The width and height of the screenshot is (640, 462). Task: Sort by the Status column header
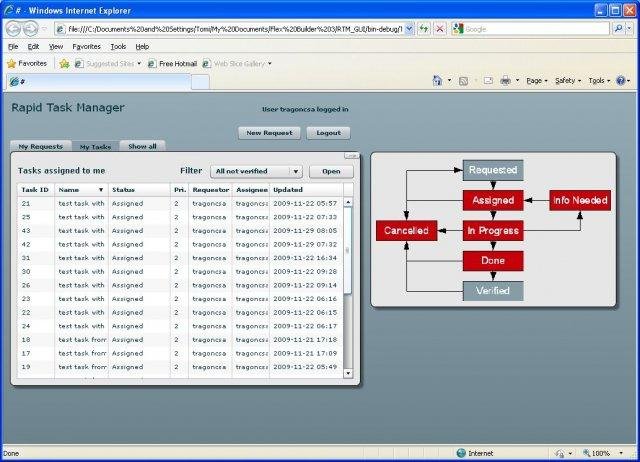[139, 190]
